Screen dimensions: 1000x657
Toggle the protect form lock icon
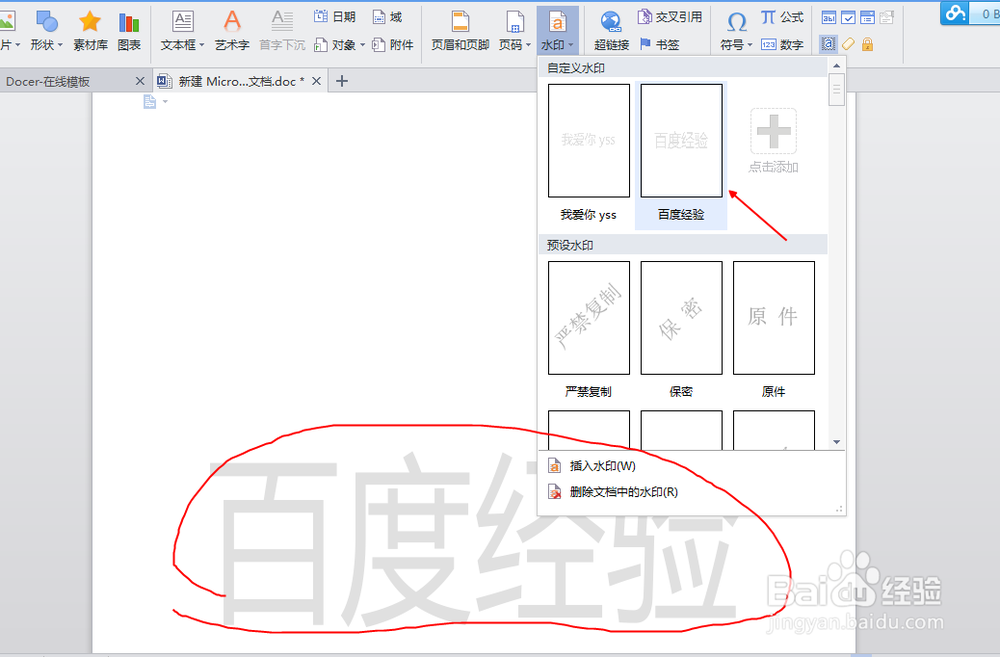tap(867, 44)
